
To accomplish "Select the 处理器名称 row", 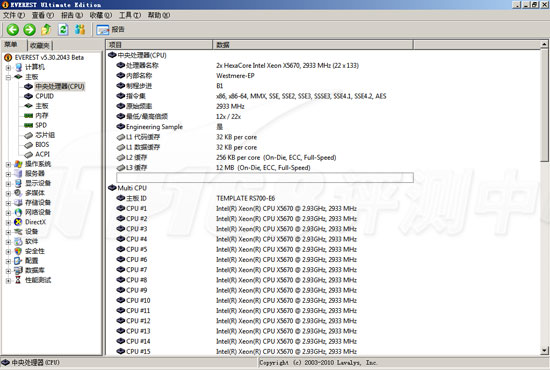I will [x=265, y=66].
